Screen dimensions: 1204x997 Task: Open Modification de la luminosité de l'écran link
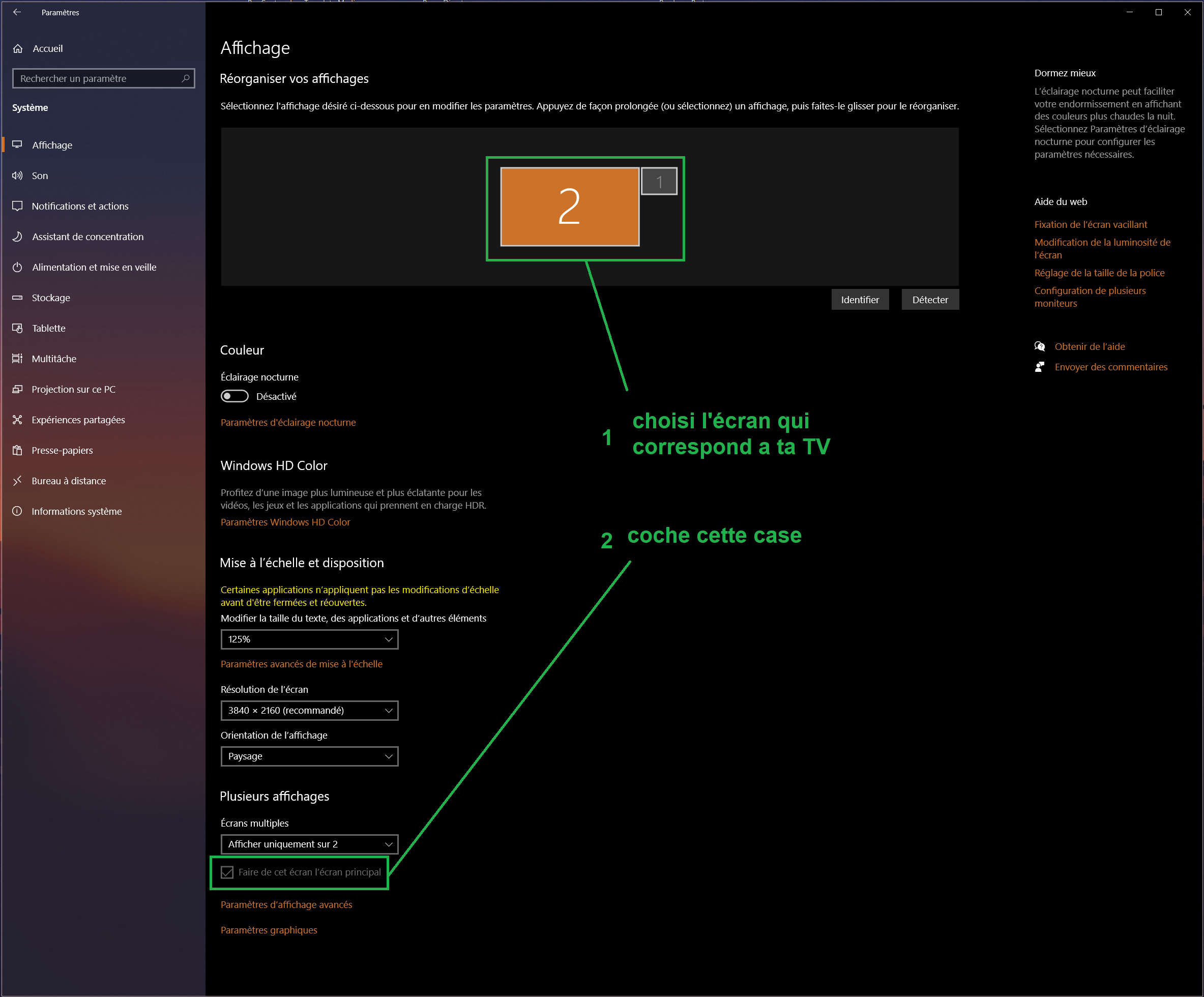coord(1102,248)
